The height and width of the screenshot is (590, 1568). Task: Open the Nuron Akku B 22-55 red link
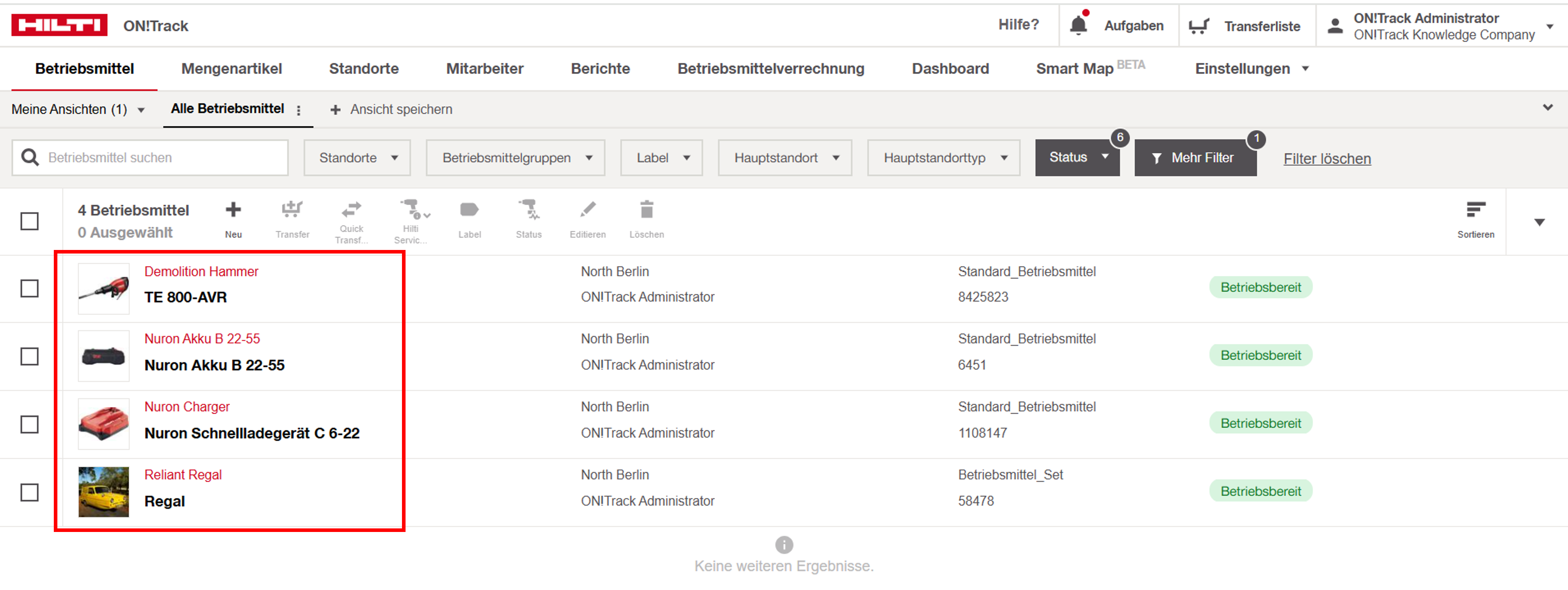point(202,339)
